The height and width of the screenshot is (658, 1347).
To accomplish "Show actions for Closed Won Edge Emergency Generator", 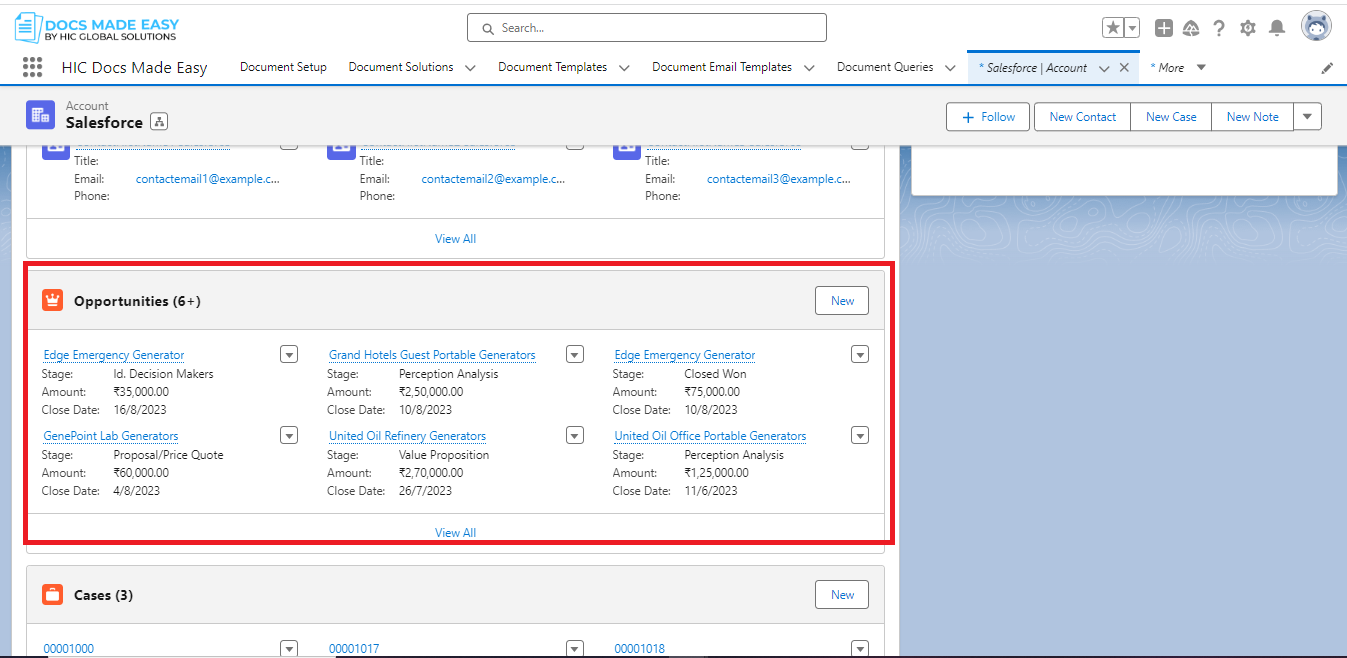I will (x=860, y=354).
